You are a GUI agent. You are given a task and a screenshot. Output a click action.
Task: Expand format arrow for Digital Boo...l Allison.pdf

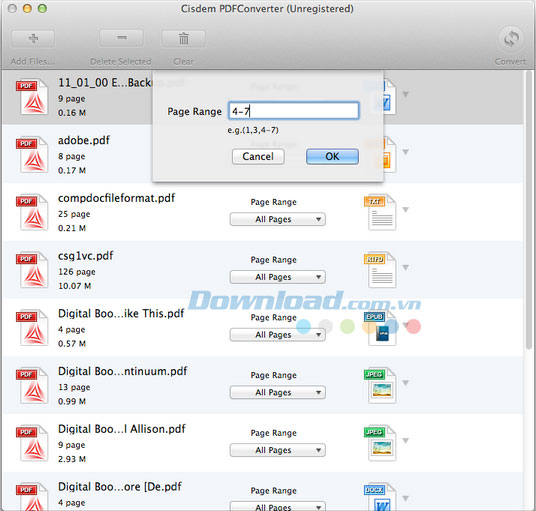[405, 441]
